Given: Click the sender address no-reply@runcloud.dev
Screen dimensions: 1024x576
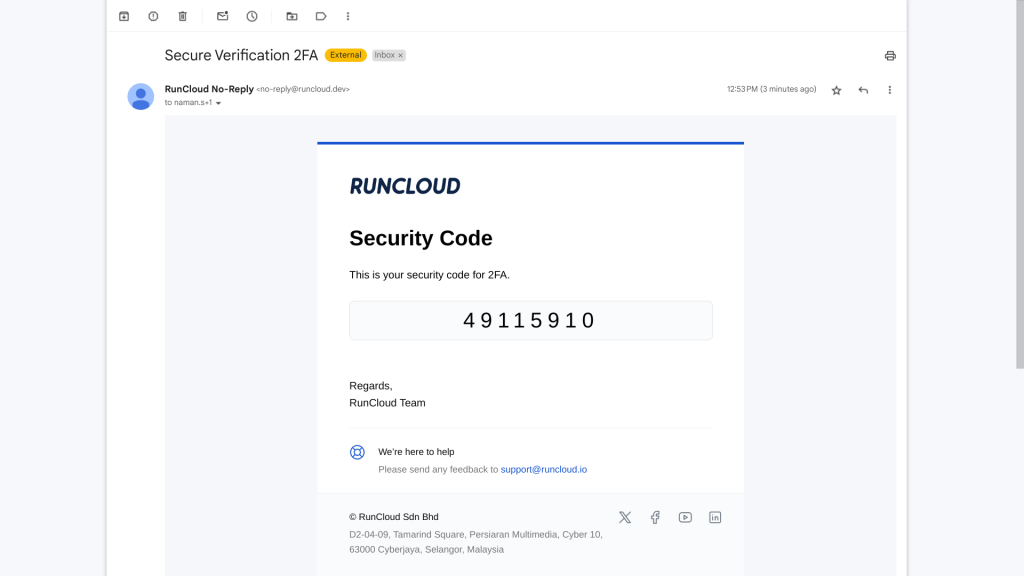Looking at the screenshot, I should (303, 89).
